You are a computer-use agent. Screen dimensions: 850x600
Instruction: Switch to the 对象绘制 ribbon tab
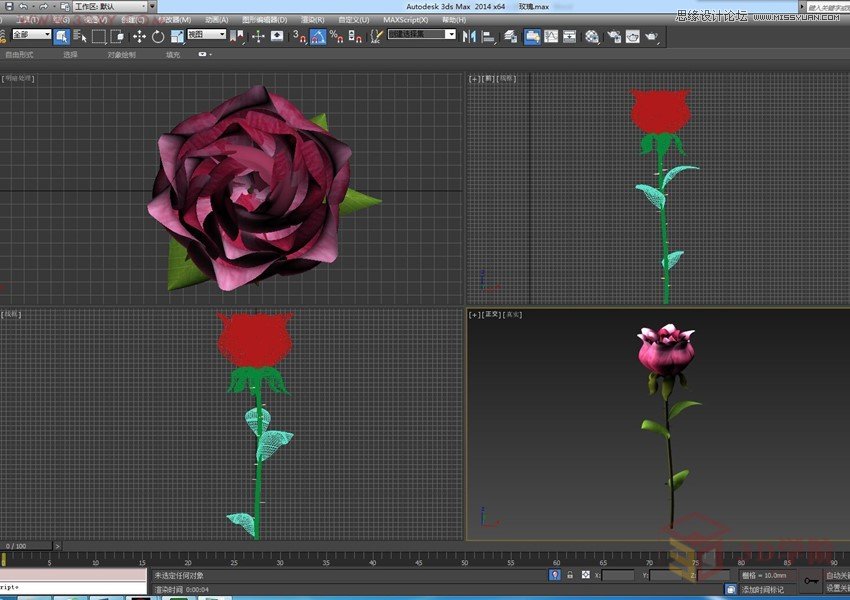[121, 54]
